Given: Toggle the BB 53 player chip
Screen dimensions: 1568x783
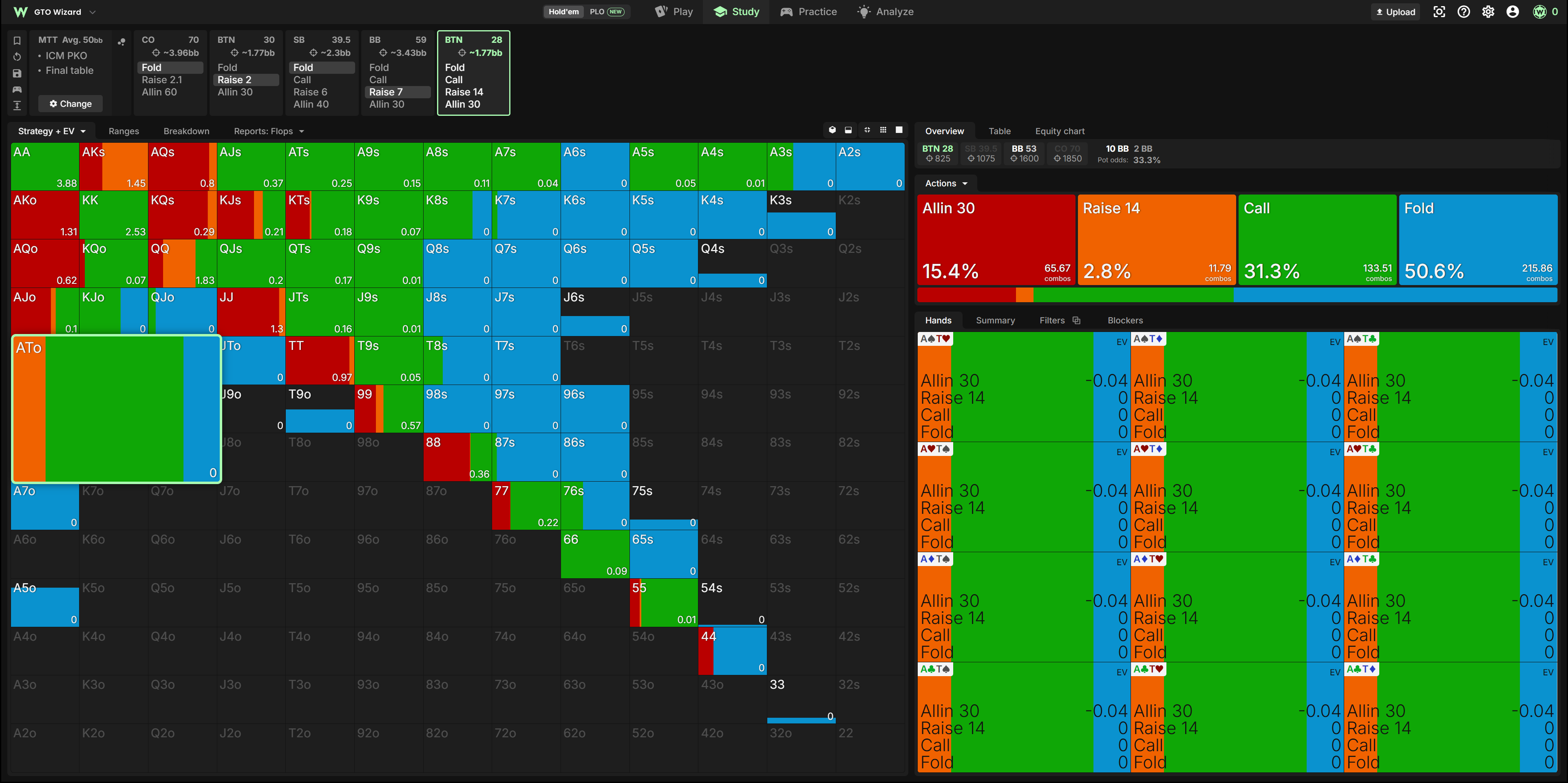Looking at the screenshot, I should tap(1024, 153).
